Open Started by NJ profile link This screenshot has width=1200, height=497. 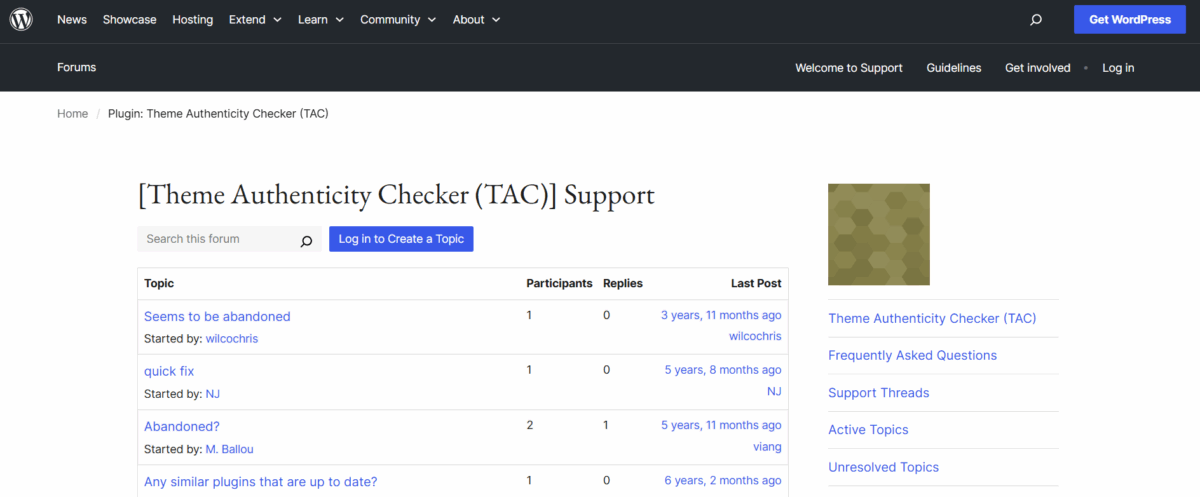click(213, 394)
